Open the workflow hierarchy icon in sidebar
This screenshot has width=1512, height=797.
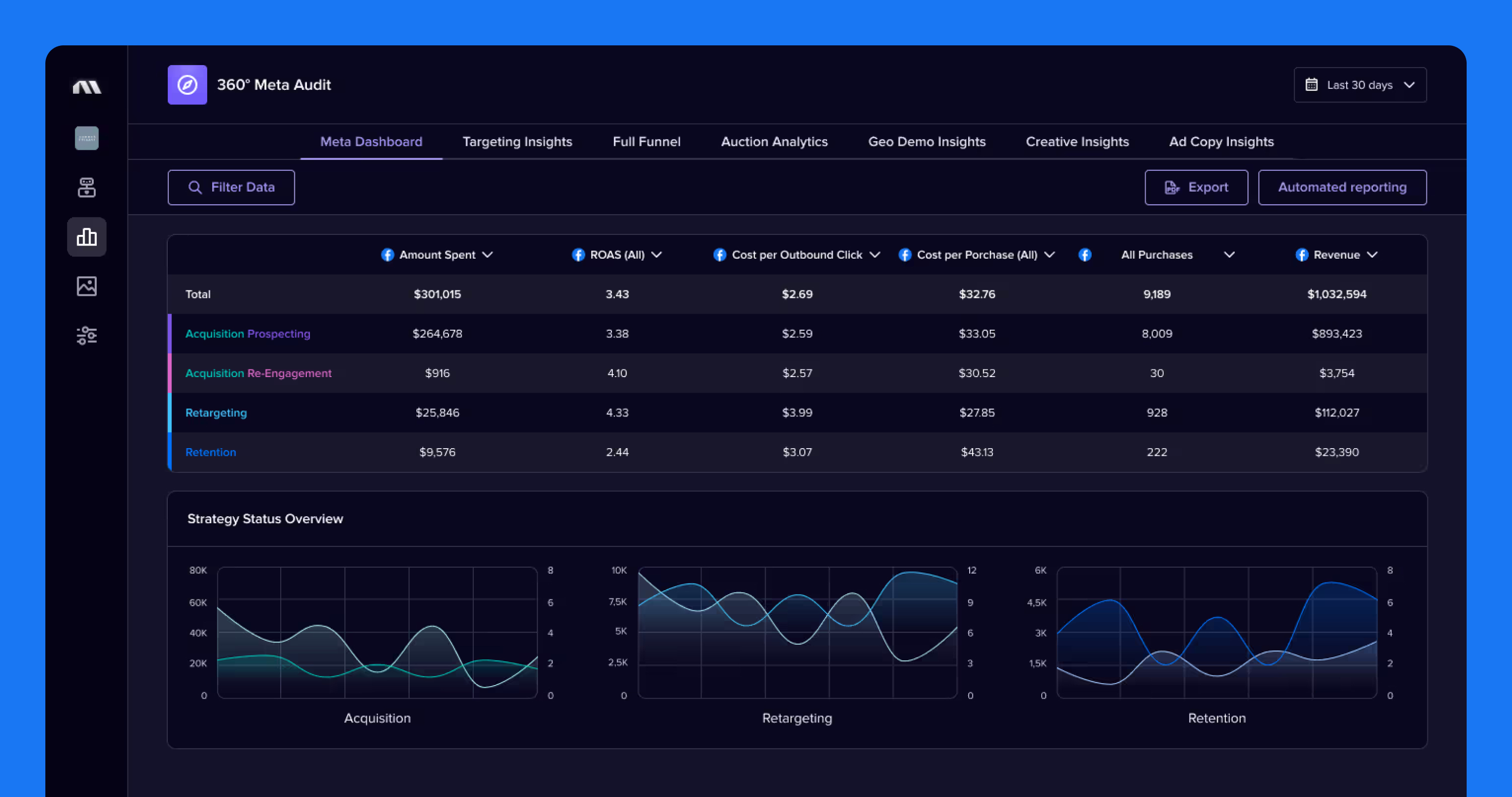tap(87, 188)
